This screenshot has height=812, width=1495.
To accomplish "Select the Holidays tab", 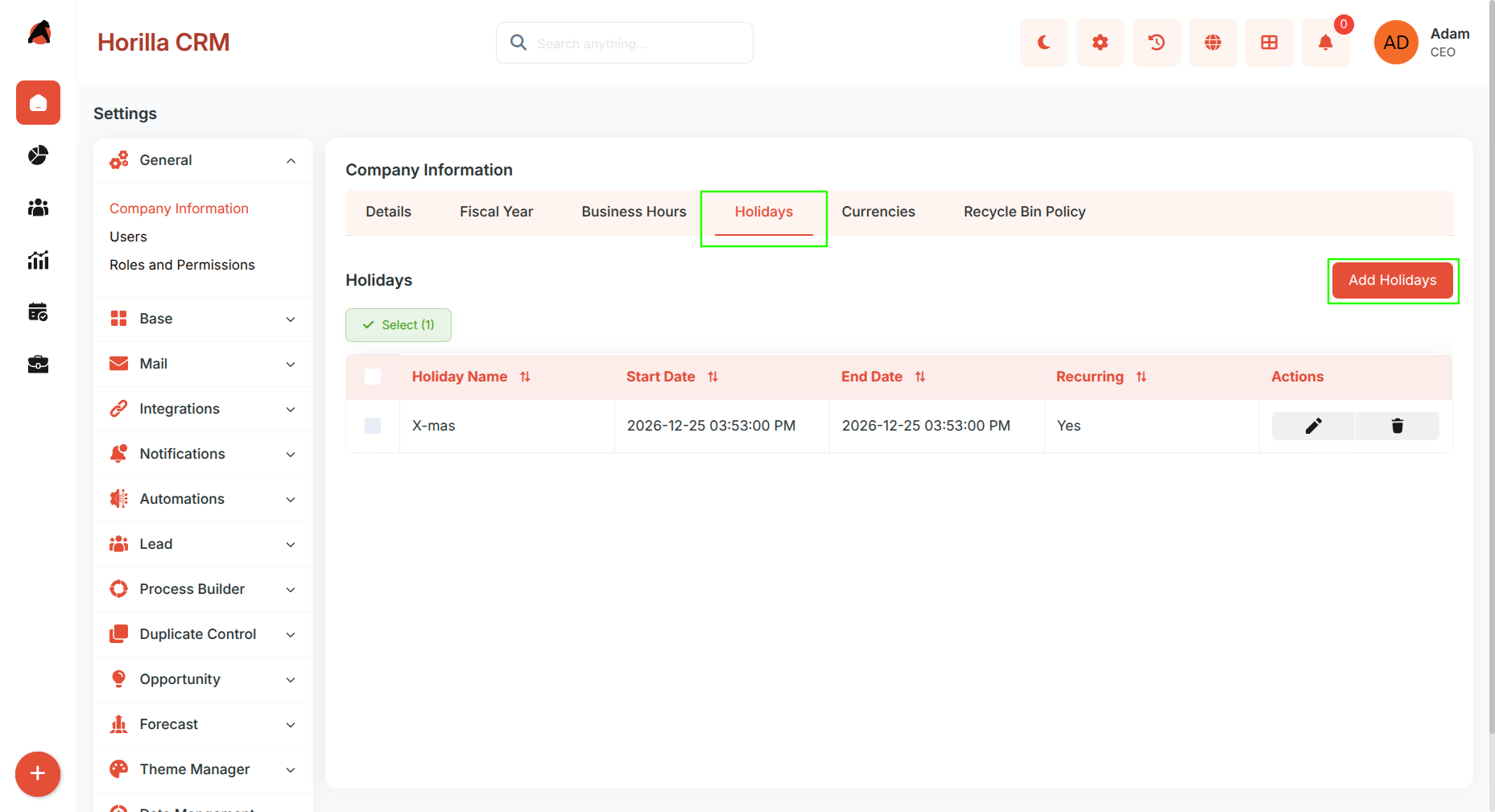I will coord(764,212).
